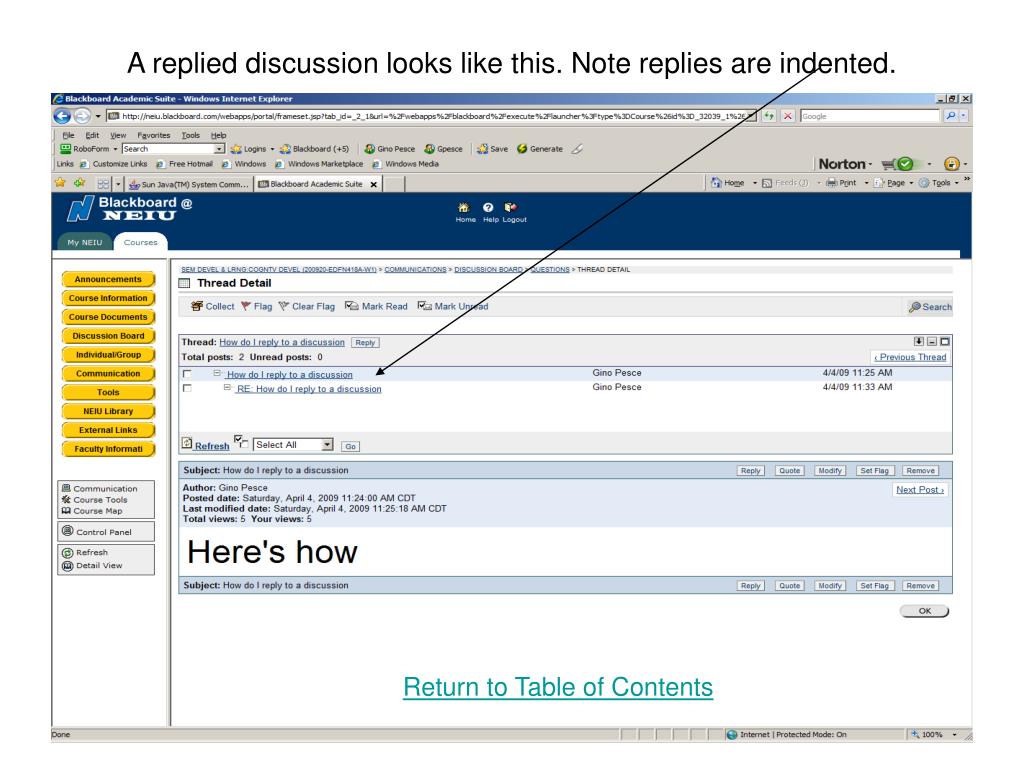This screenshot has height=768, width=1024.
Task: Click the RoboForm Save icon
Action: point(492,149)
